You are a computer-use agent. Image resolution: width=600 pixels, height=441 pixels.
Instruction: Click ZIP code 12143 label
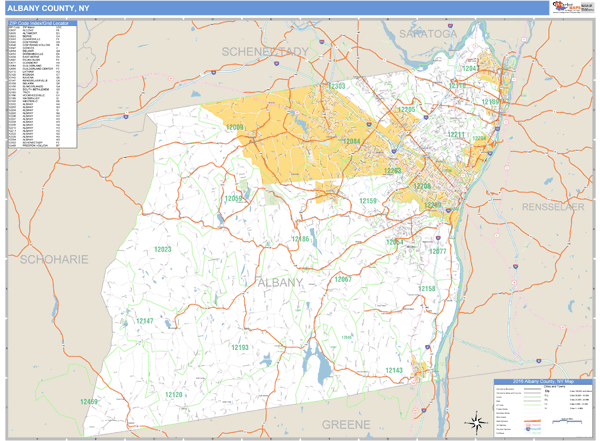point(395,370)
